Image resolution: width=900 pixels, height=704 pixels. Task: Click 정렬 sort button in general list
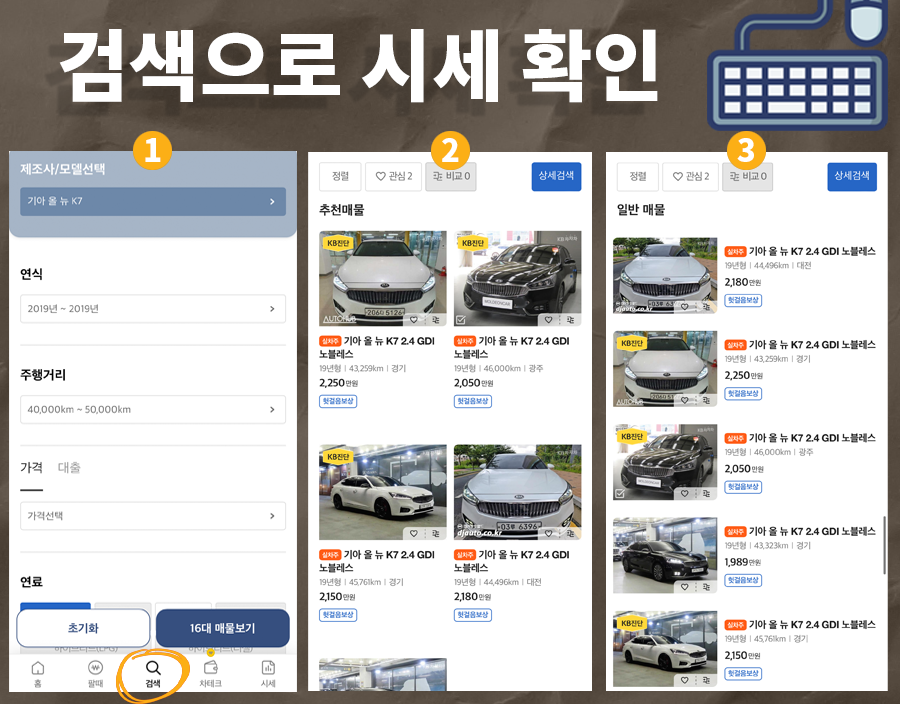638,176
